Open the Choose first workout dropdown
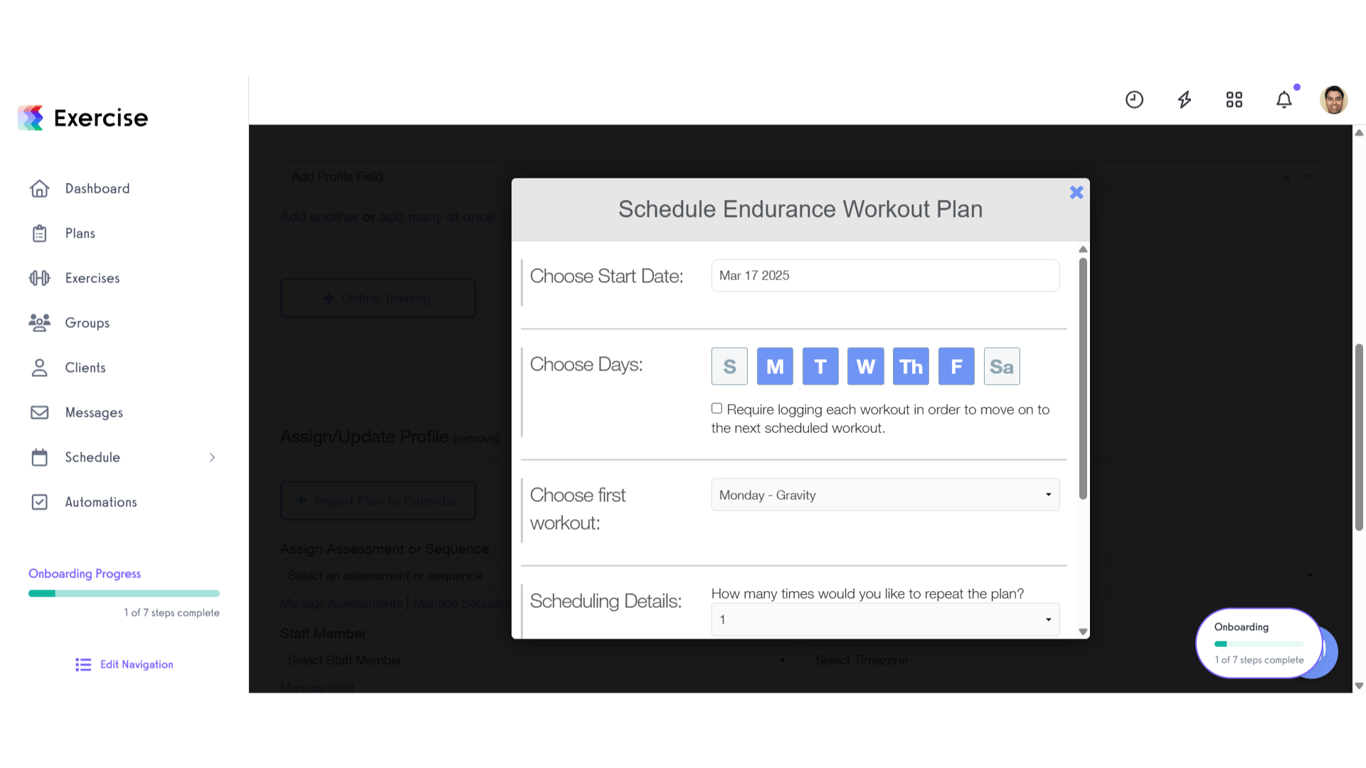This screenshot has width=1366, height=768. point(884,494)
